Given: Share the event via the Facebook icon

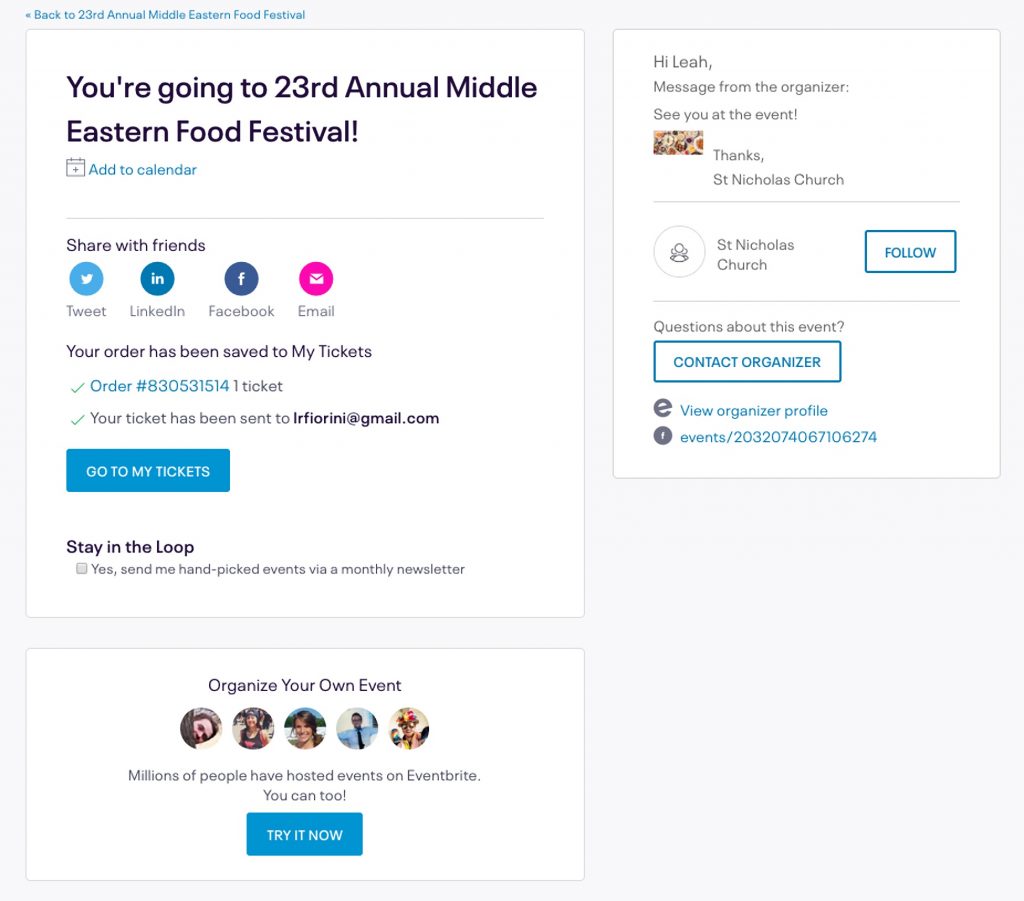Looking at the screenshot, I should tap(241, 278).
